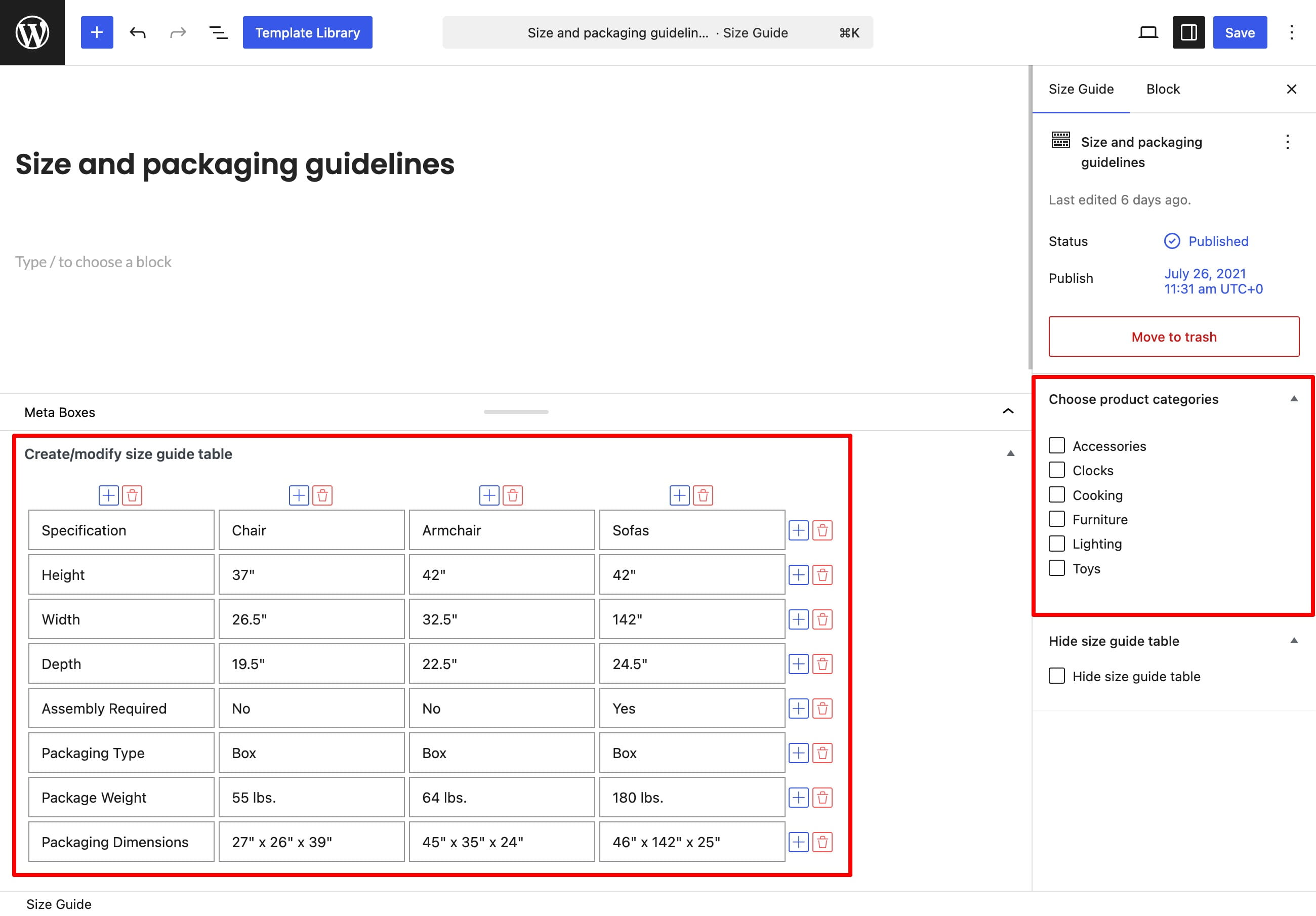Check the Furniture category
This screenshot has height=916, width=1316.
coord(1057,519)
